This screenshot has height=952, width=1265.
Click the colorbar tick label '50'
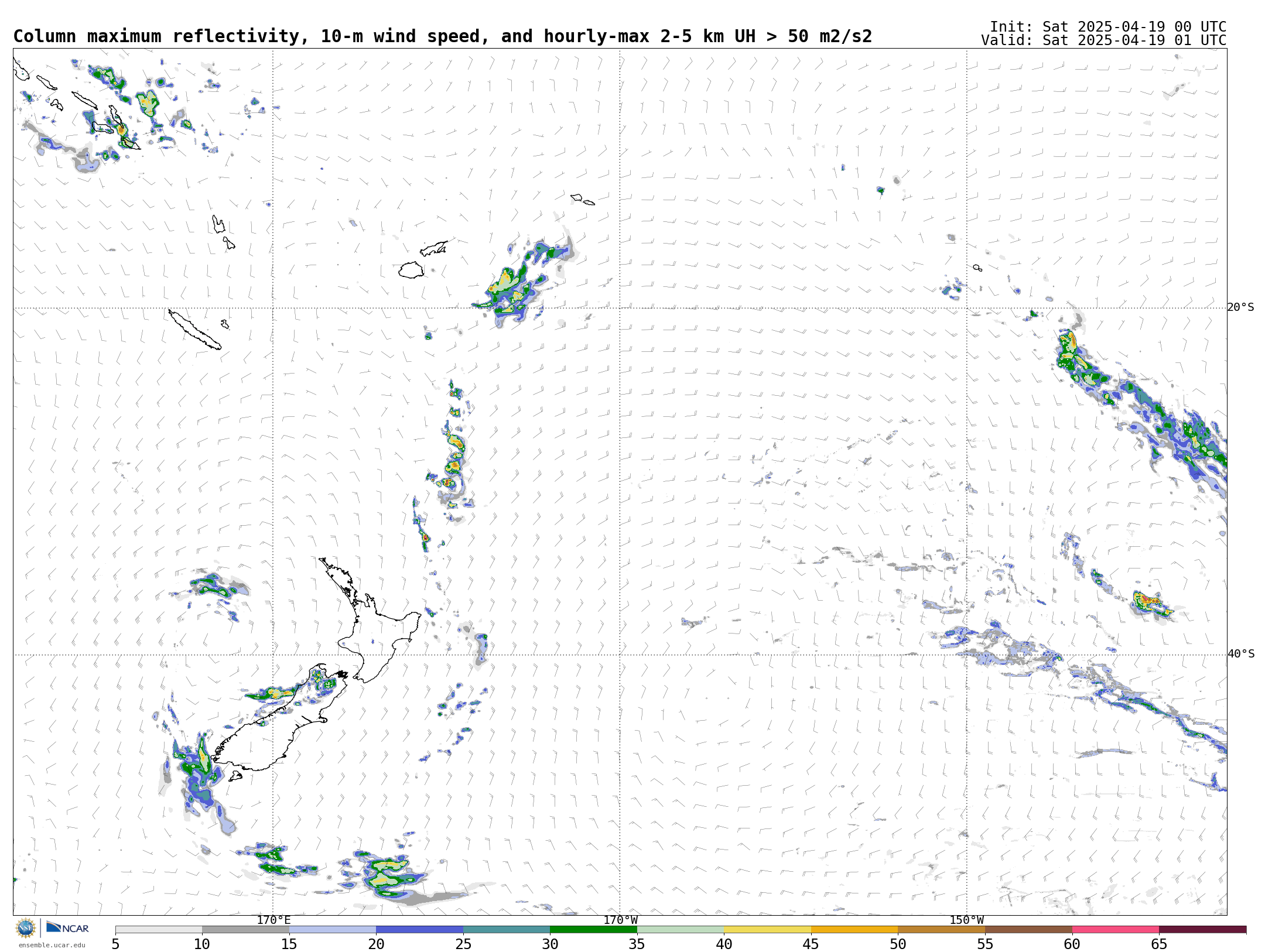pyautogui.click(x=898, y=944)
